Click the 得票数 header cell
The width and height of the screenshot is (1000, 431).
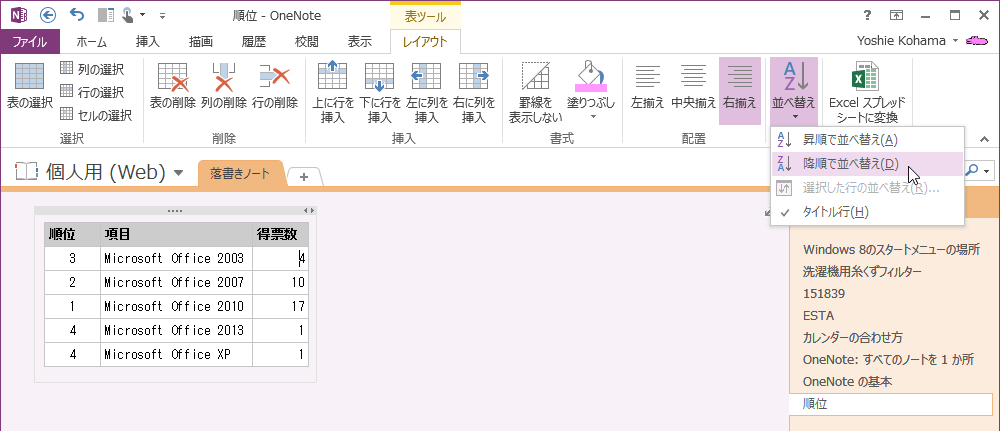[281, 235]
